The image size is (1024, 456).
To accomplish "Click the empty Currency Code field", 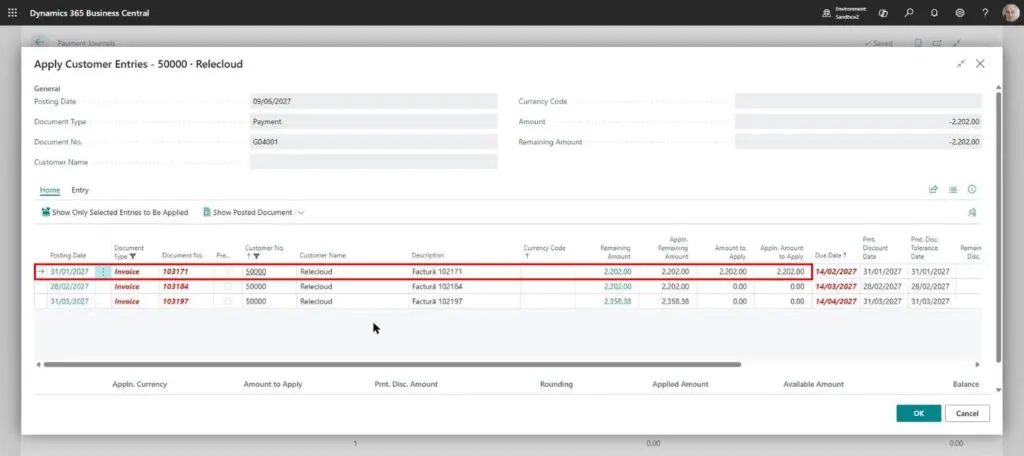I will coord(858,101).
